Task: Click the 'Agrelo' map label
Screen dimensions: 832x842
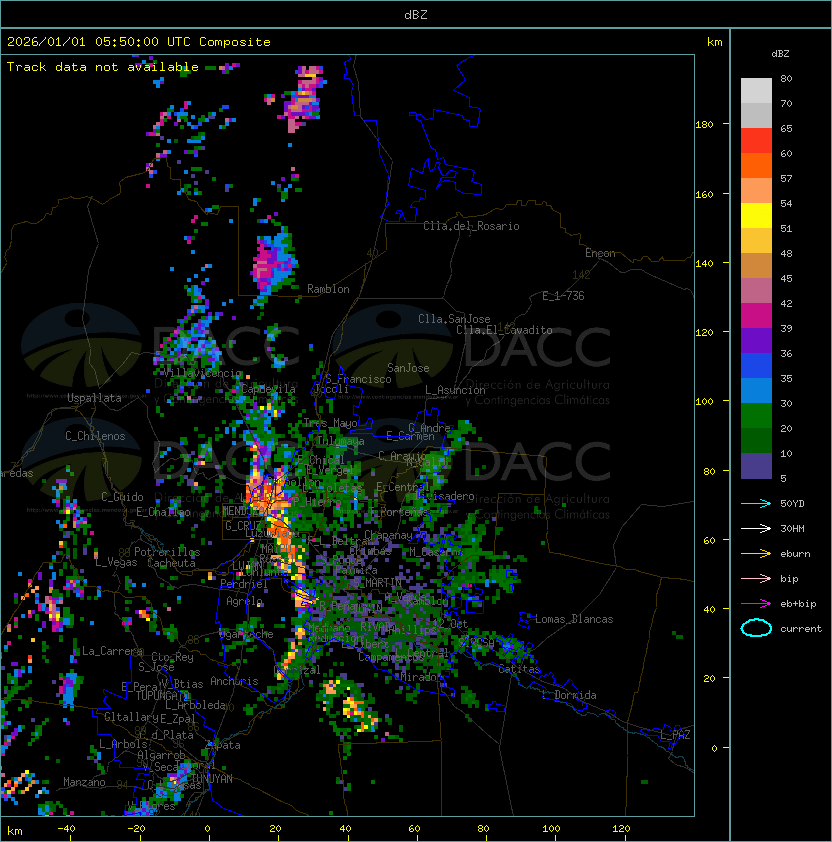Action: (244, 601)
